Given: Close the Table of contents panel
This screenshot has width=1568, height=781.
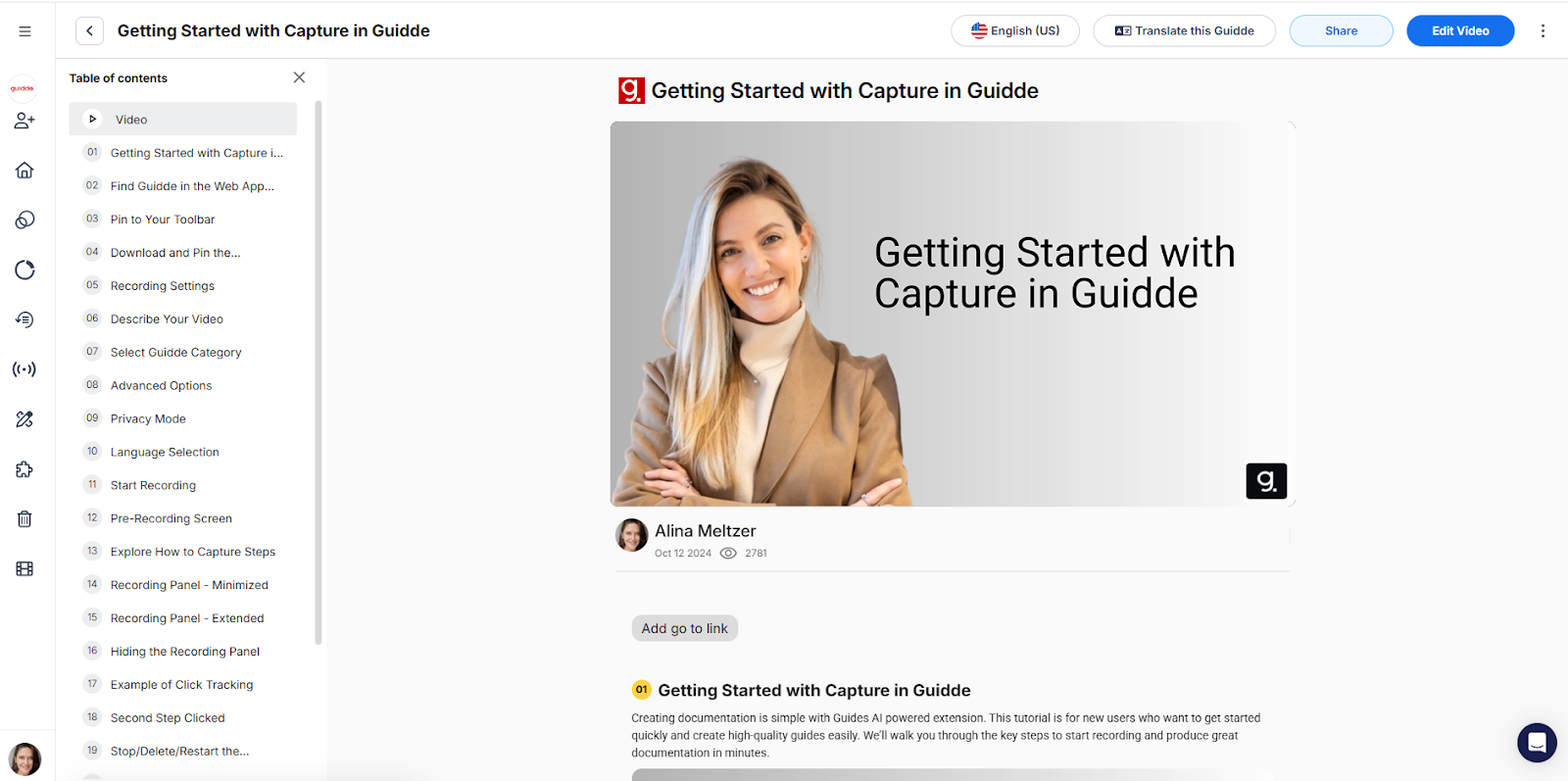Looking at the screenshot, I should 299,77.
